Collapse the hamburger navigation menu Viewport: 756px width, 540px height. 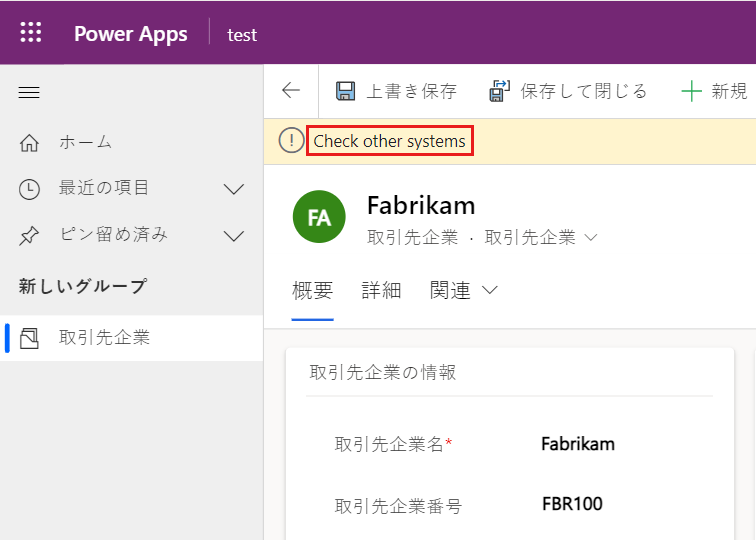coord(30,92)
